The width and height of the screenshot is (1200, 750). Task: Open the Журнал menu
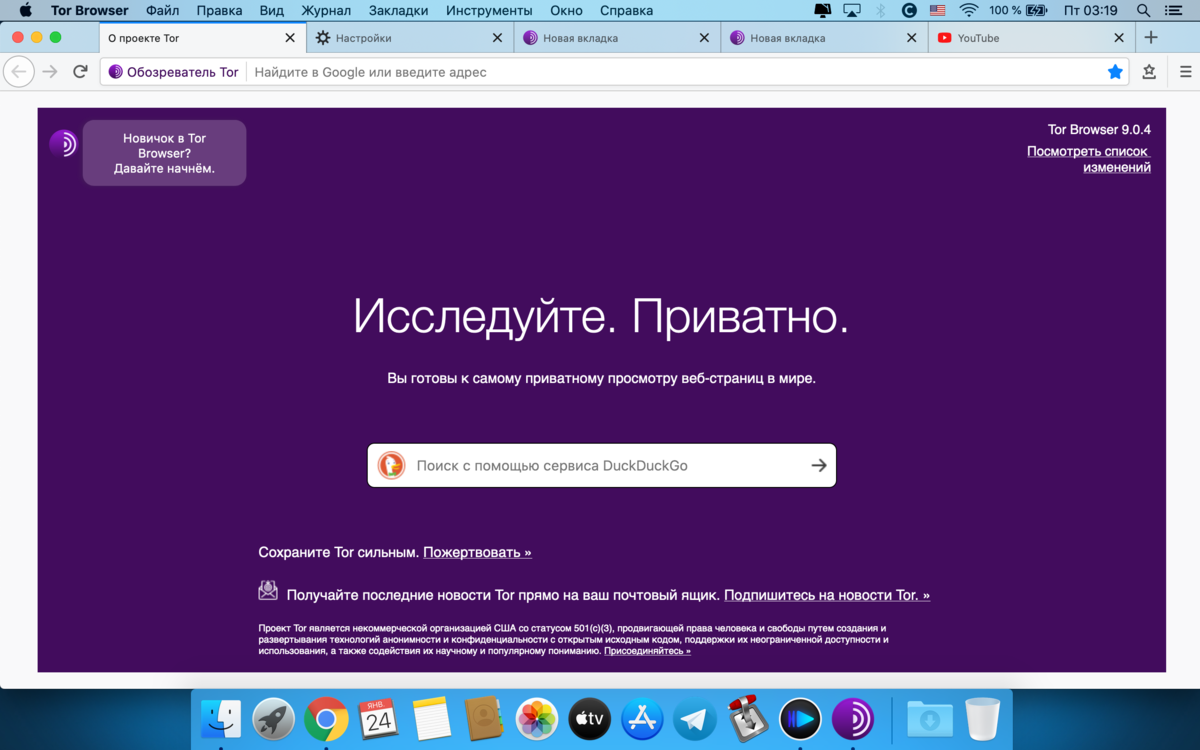326,11
